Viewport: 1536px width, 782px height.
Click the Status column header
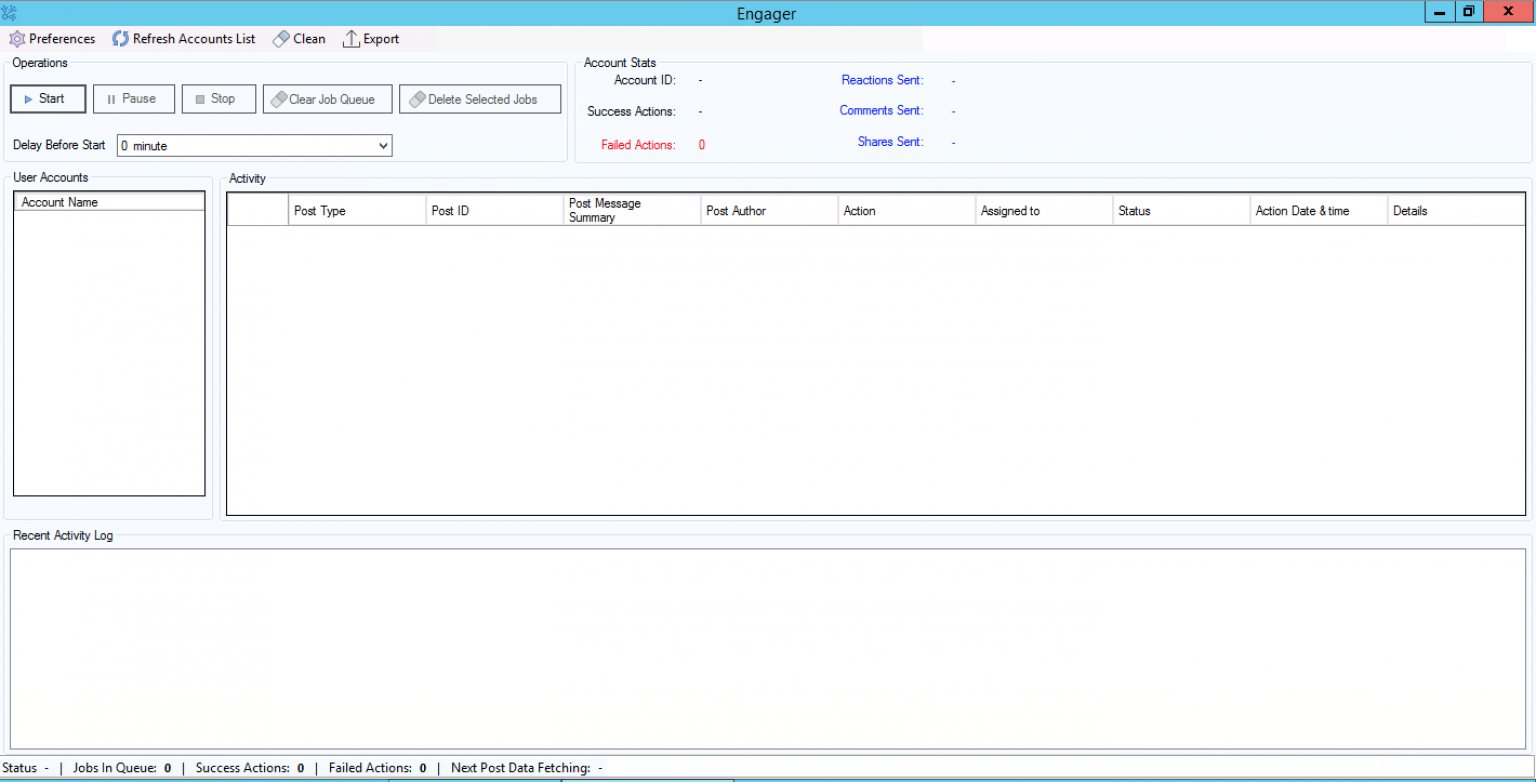coord(1181,210)
